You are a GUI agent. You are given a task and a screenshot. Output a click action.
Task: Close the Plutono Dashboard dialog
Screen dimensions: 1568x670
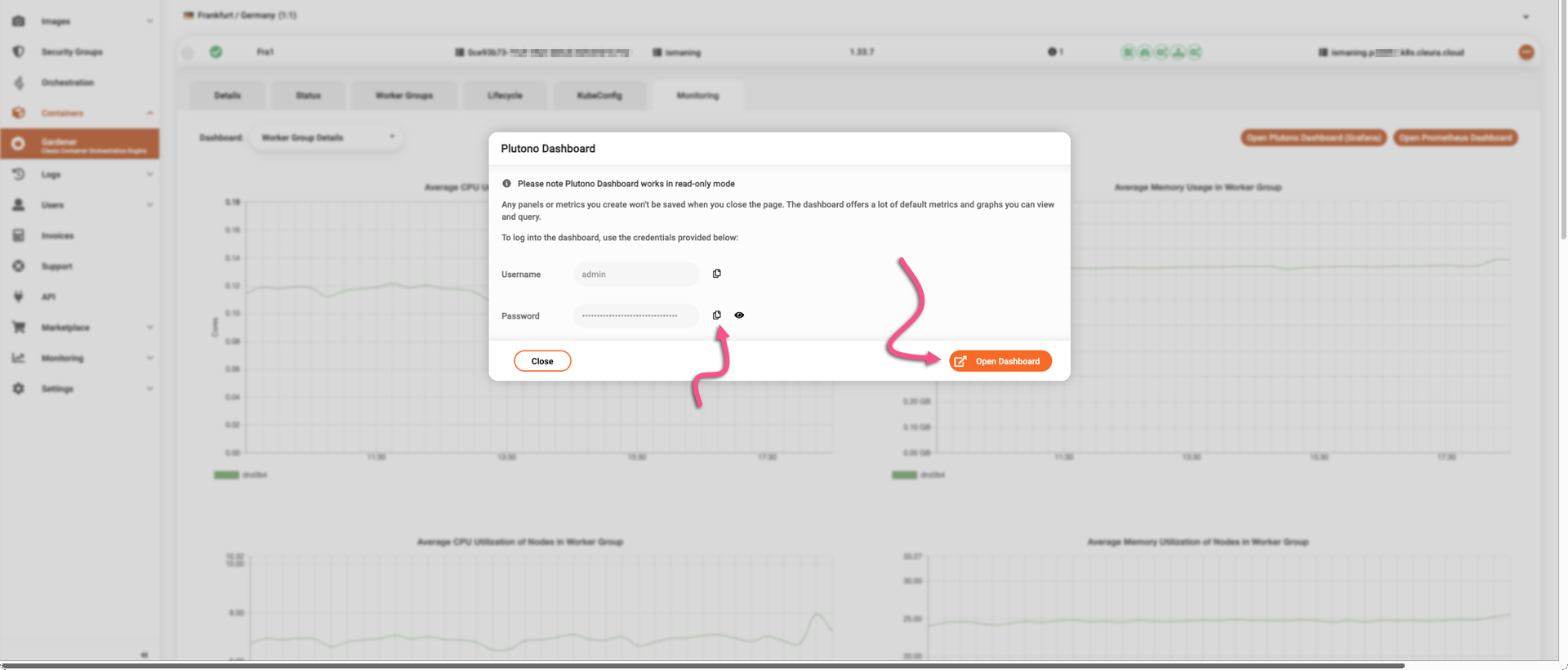click(x=542, y=361)
